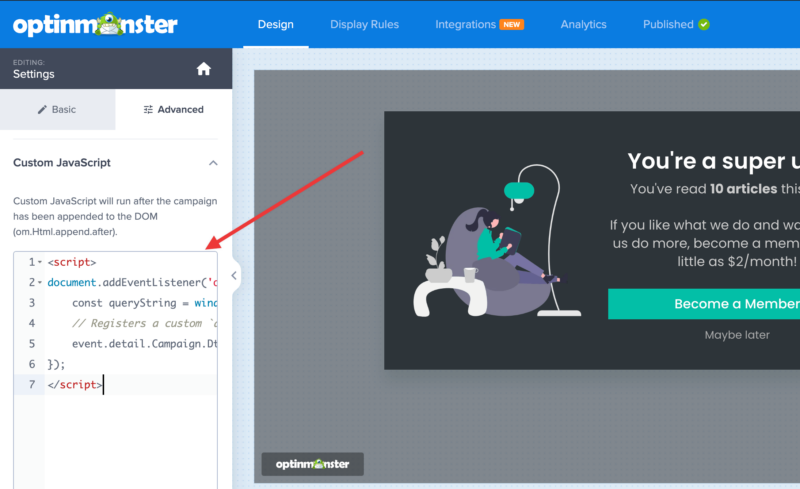Screen dimensions: 800x489
Task: Switch to Display Rules tab
Action: pos(364,25)
